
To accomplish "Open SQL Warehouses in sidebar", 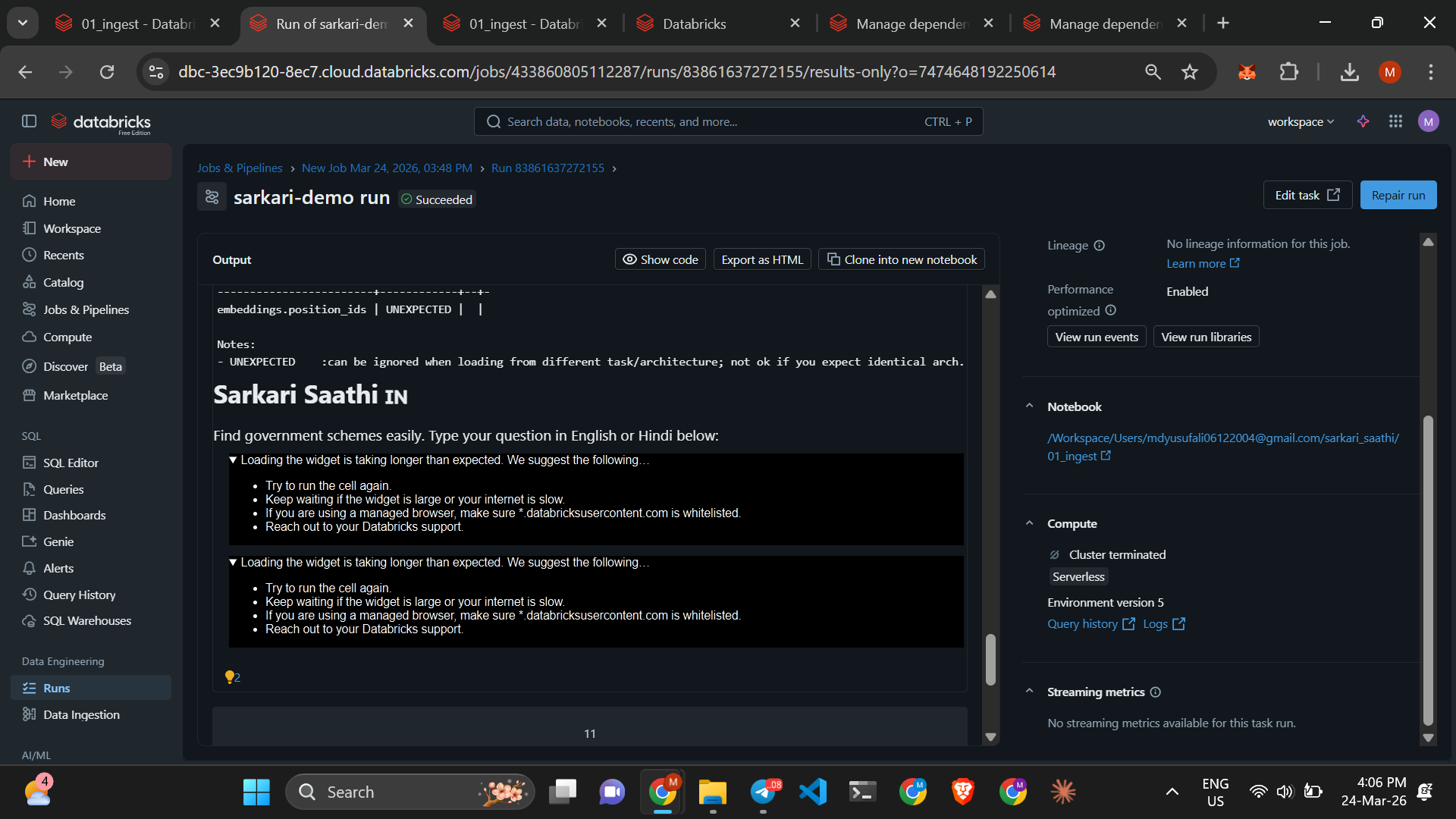I will pos(86,620).
